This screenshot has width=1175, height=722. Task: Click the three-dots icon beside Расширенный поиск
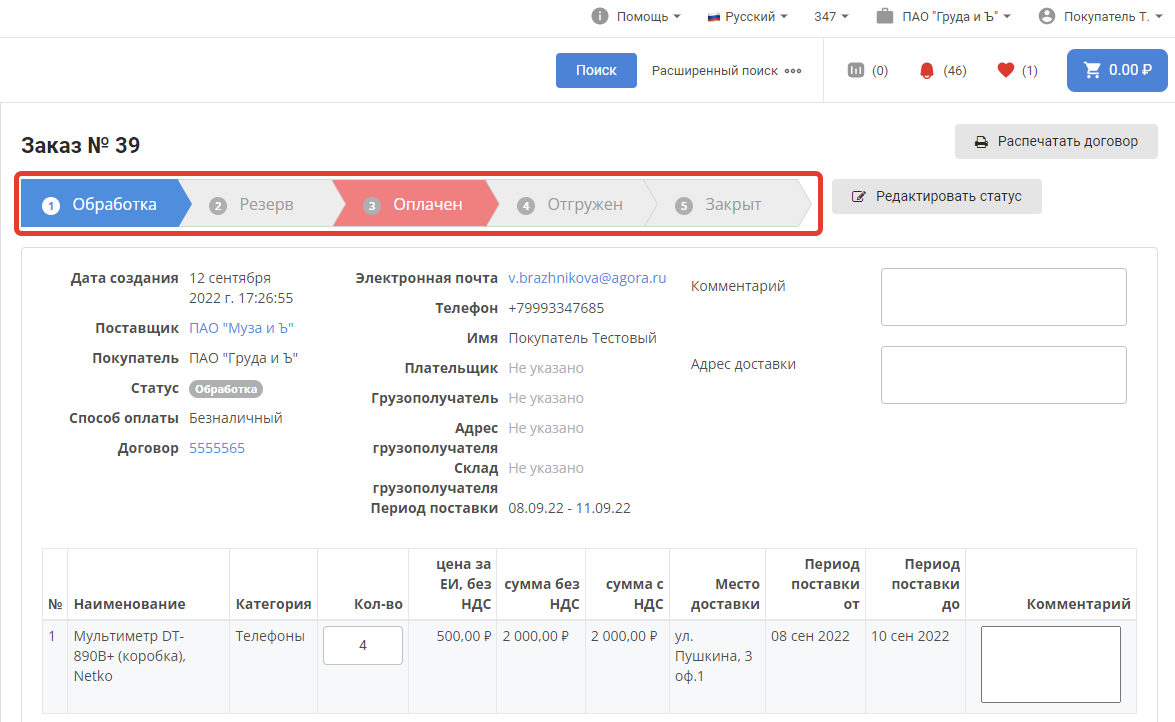[793, 71]
